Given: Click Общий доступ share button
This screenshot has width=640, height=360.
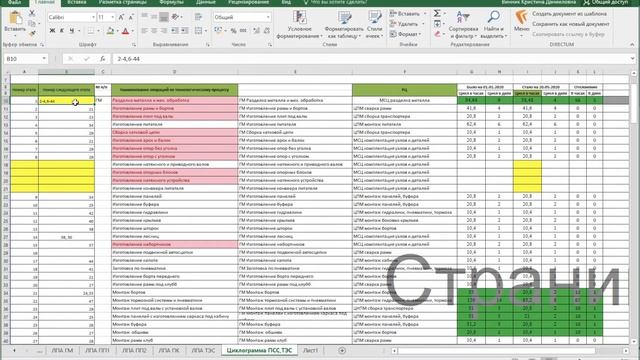Looking at the screenshot, I should pyautogui.click(x=606, y=2).
